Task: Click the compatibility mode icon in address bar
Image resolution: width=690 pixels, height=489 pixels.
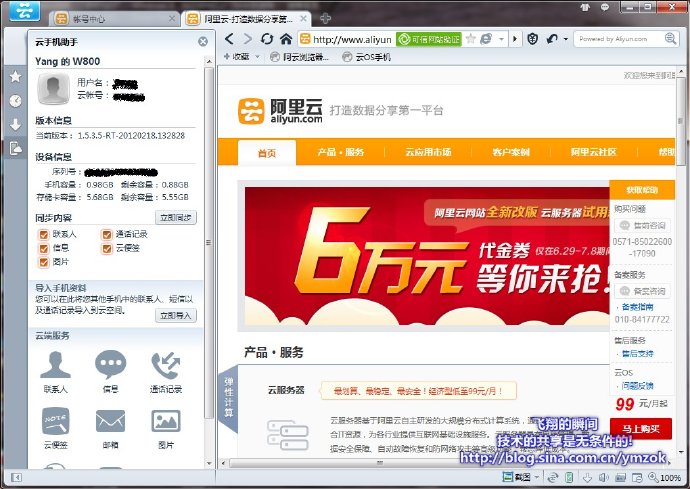Action: pos(486,39)
